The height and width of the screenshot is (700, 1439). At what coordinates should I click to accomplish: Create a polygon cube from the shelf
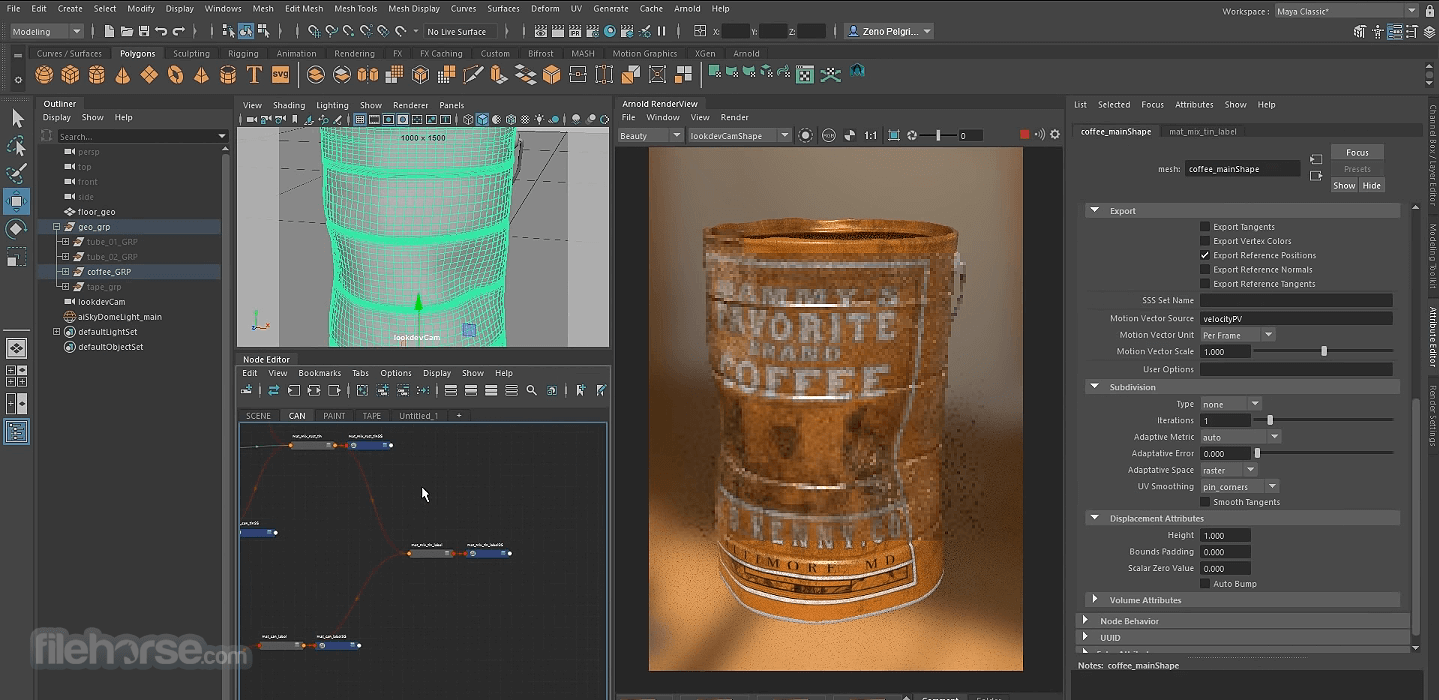click(x=70, y=75)
